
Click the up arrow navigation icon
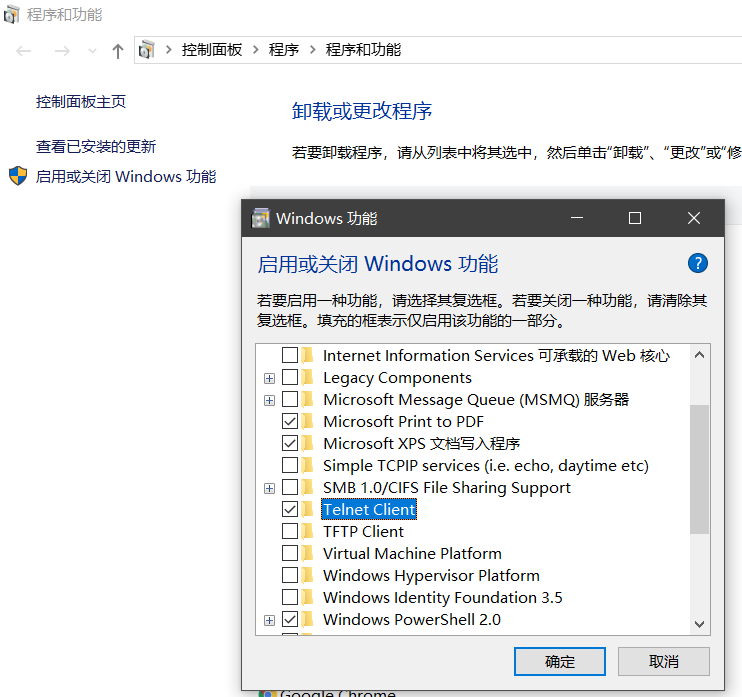118,50
